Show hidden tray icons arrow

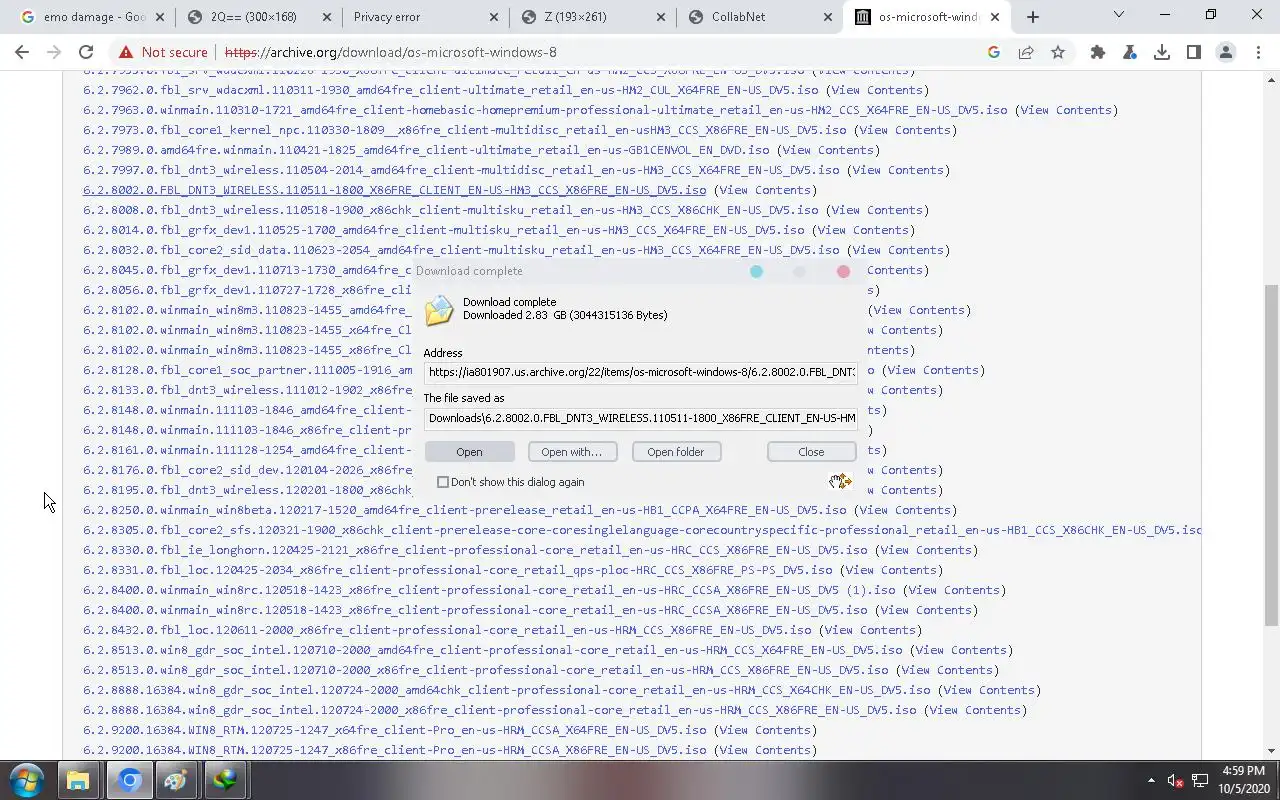click(1151, 780)
